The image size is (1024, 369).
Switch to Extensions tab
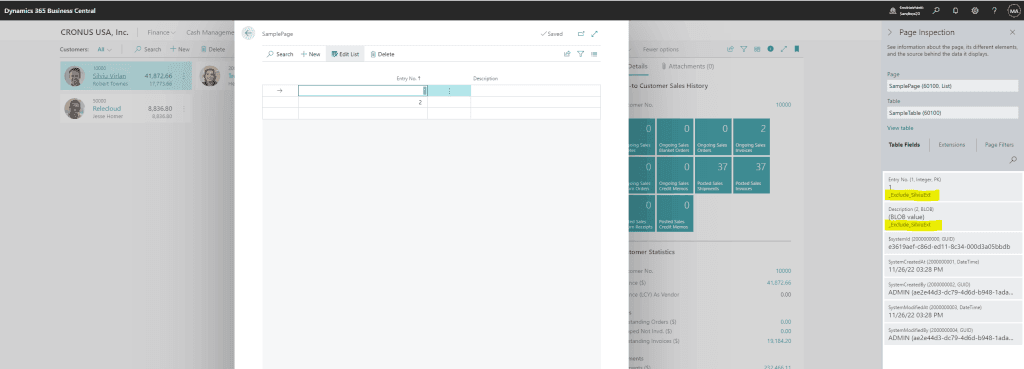952,144
